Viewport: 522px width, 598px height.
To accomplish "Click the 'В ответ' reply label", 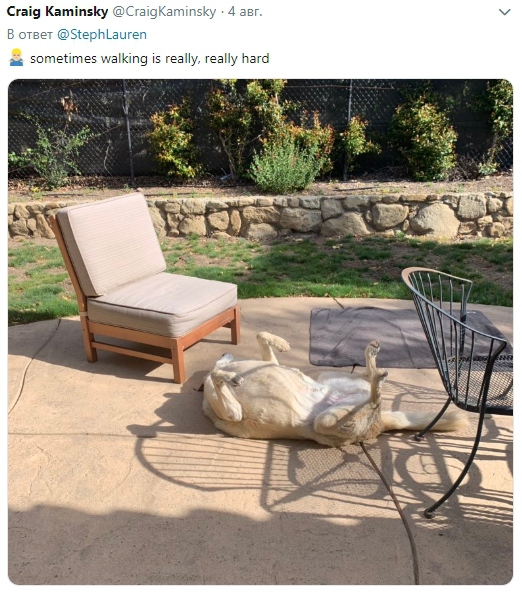I will click(x=30, y=34).
